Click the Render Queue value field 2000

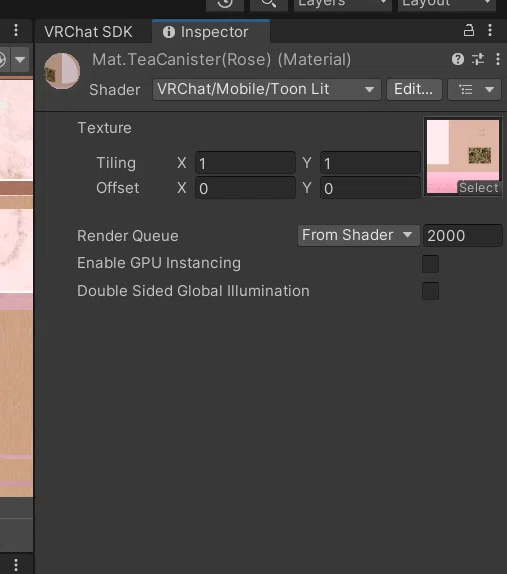(463, 235)
